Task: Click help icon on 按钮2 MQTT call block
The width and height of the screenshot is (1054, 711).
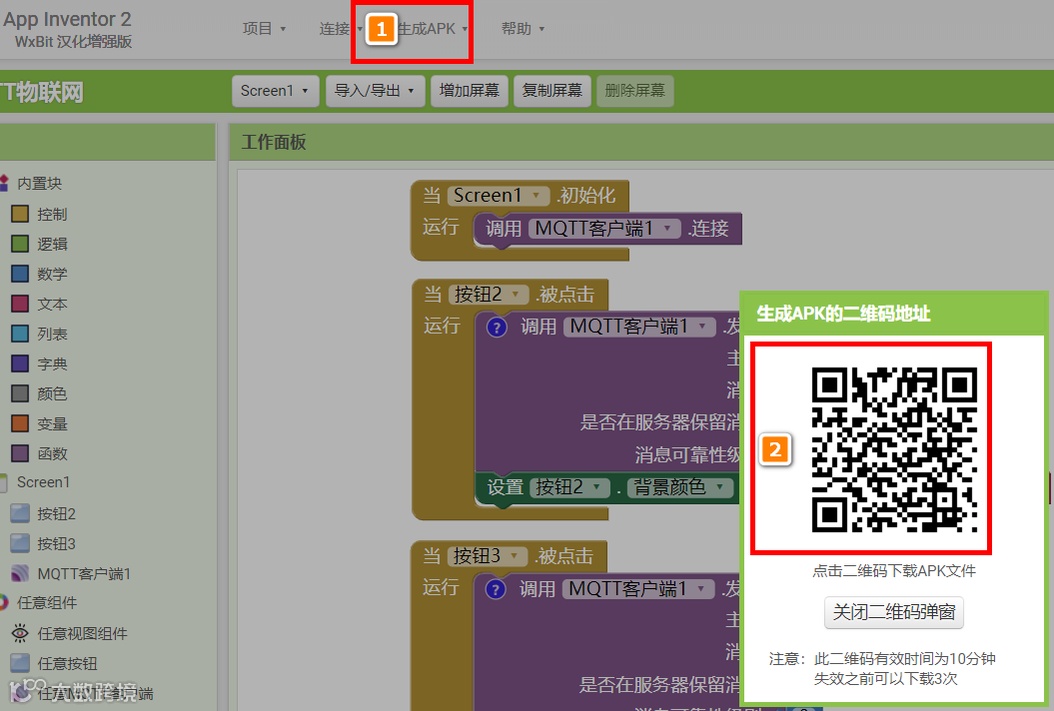Action: pos(497,327)
